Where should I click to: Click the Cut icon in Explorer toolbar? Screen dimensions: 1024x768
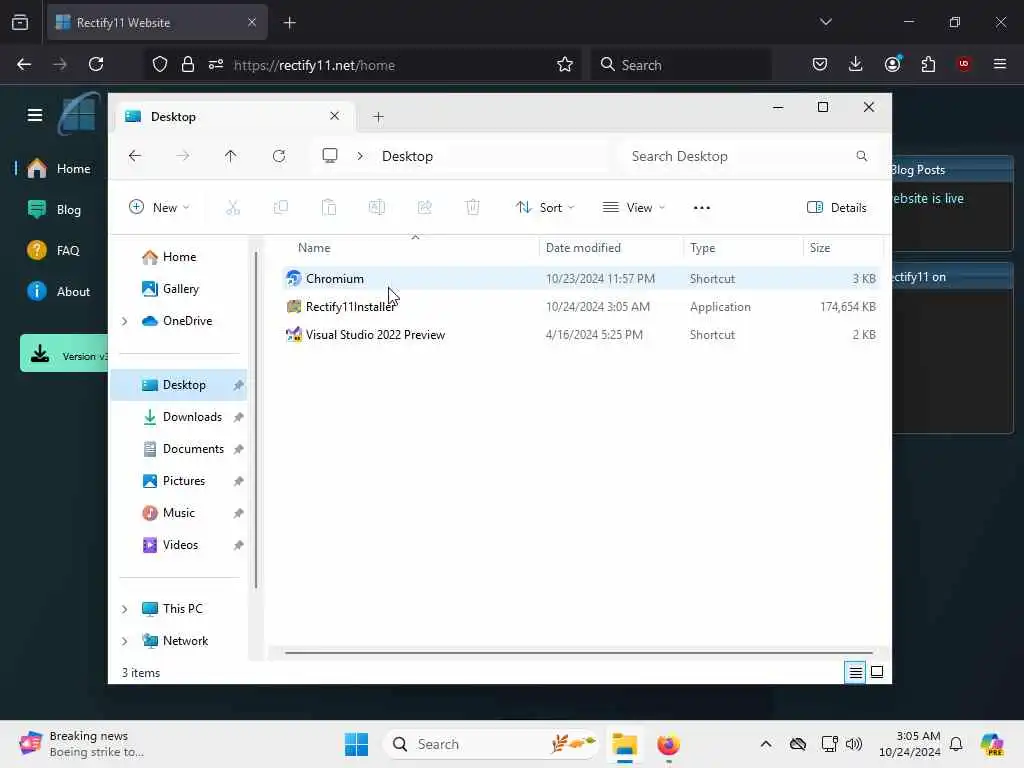click(232, 208)
